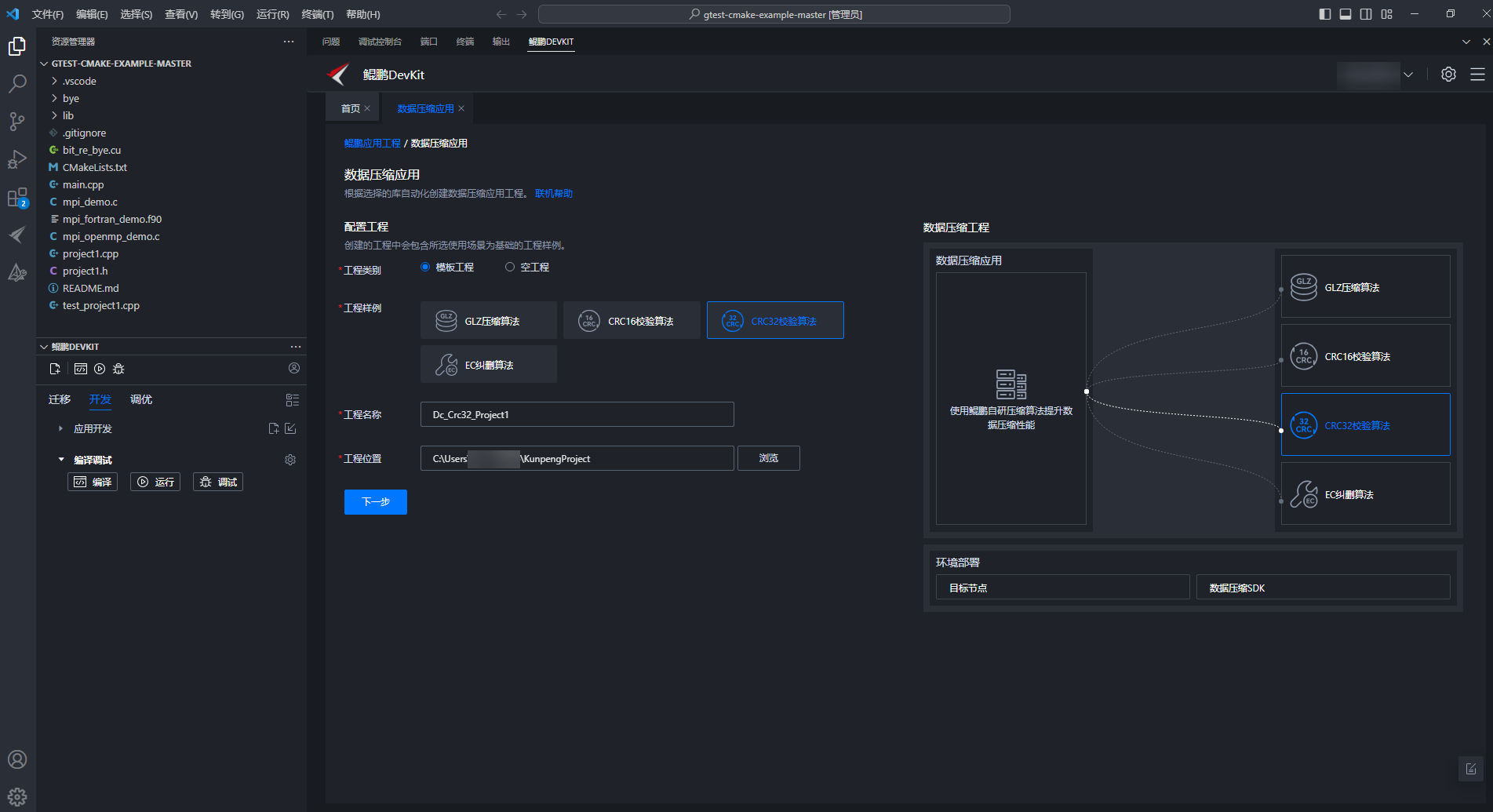Click EC纠删算法 card in diagram
The image size is (1493, 812).
tap(1365, 493)
